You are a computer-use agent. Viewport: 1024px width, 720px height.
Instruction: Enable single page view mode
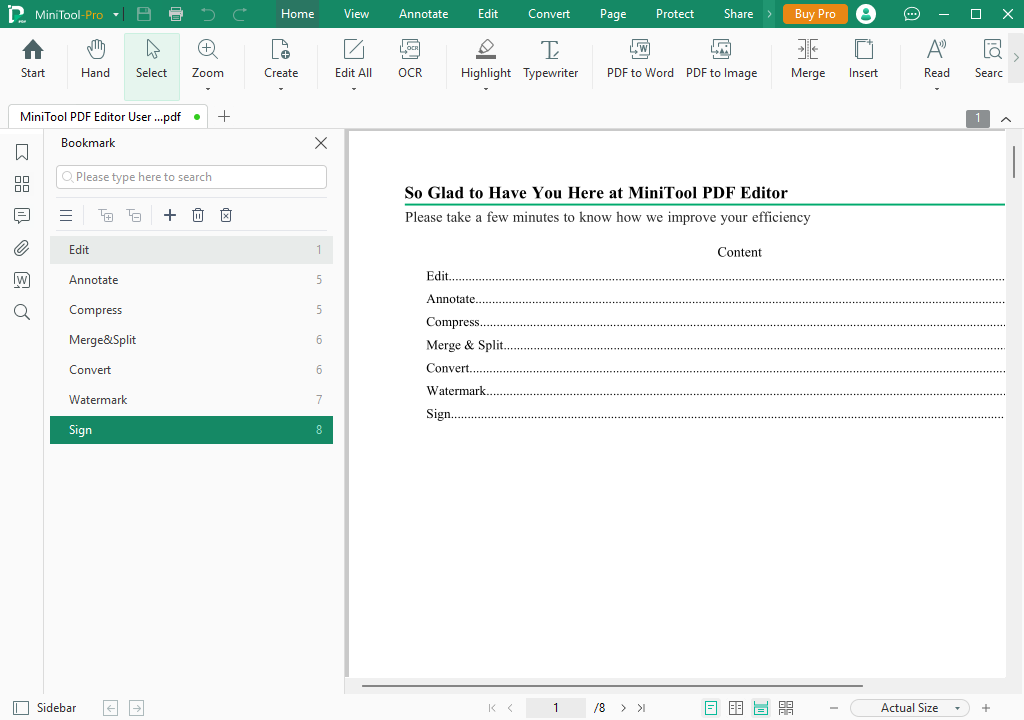click(711, 708)
